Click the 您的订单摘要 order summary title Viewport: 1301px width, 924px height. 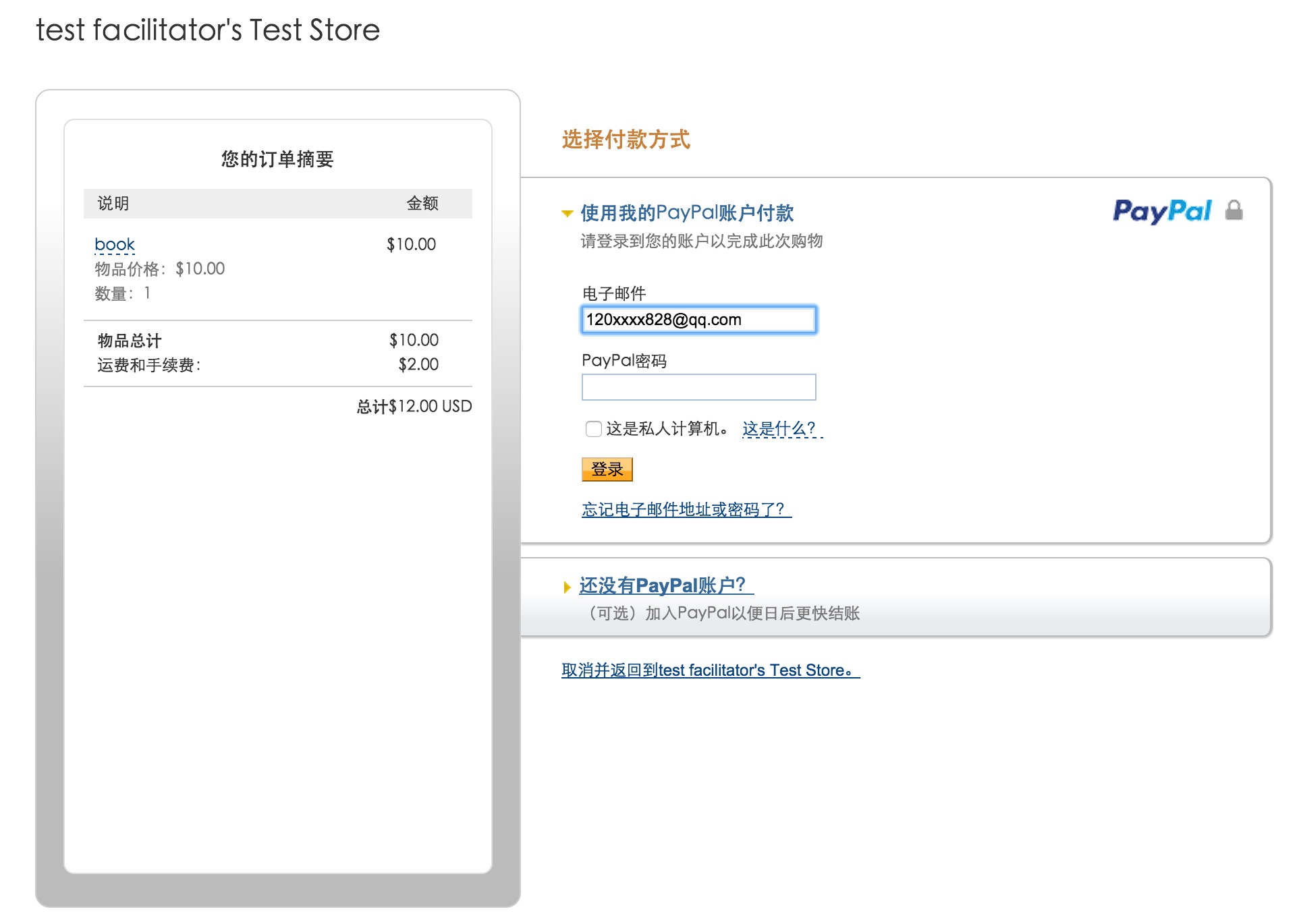(278, 159)
